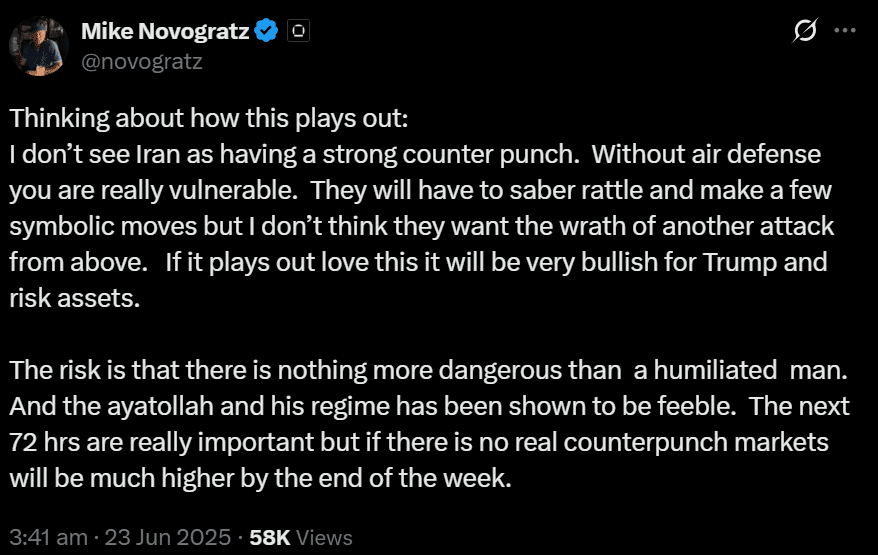Open the Grok explain-post icon

coord(805,30)
